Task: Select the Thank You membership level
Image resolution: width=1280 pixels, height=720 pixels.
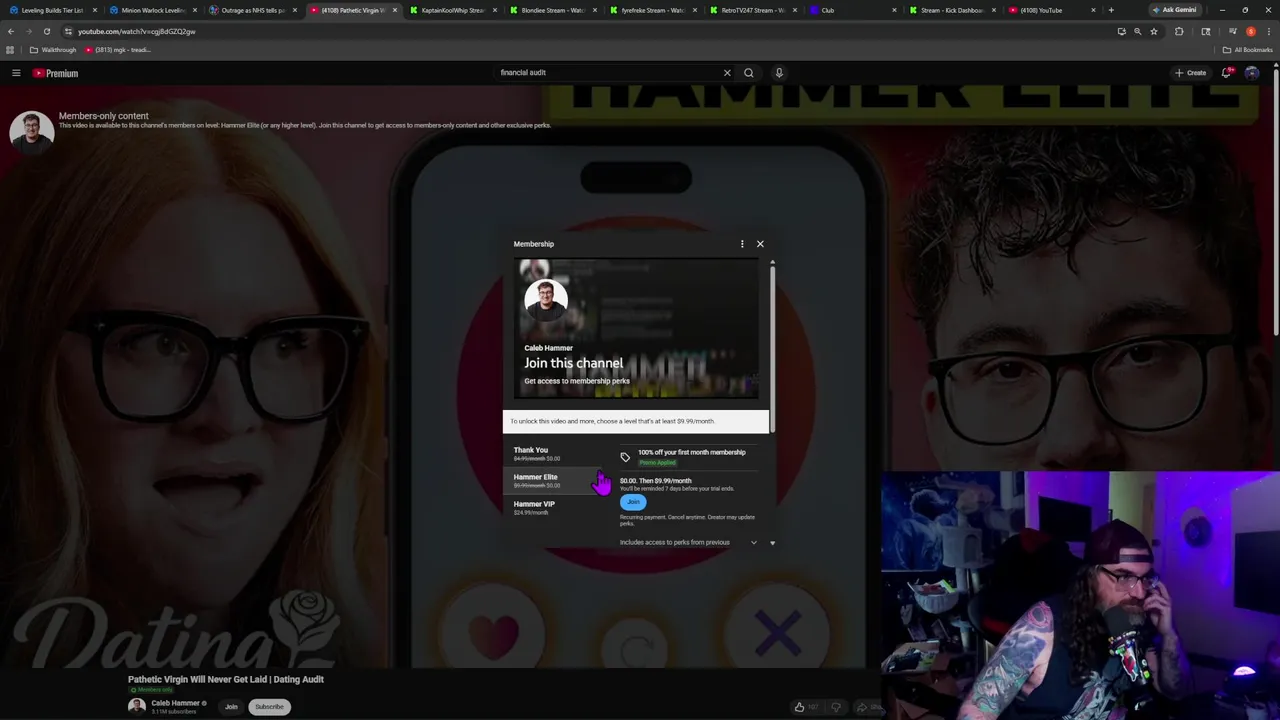Action: pos(555,454)
